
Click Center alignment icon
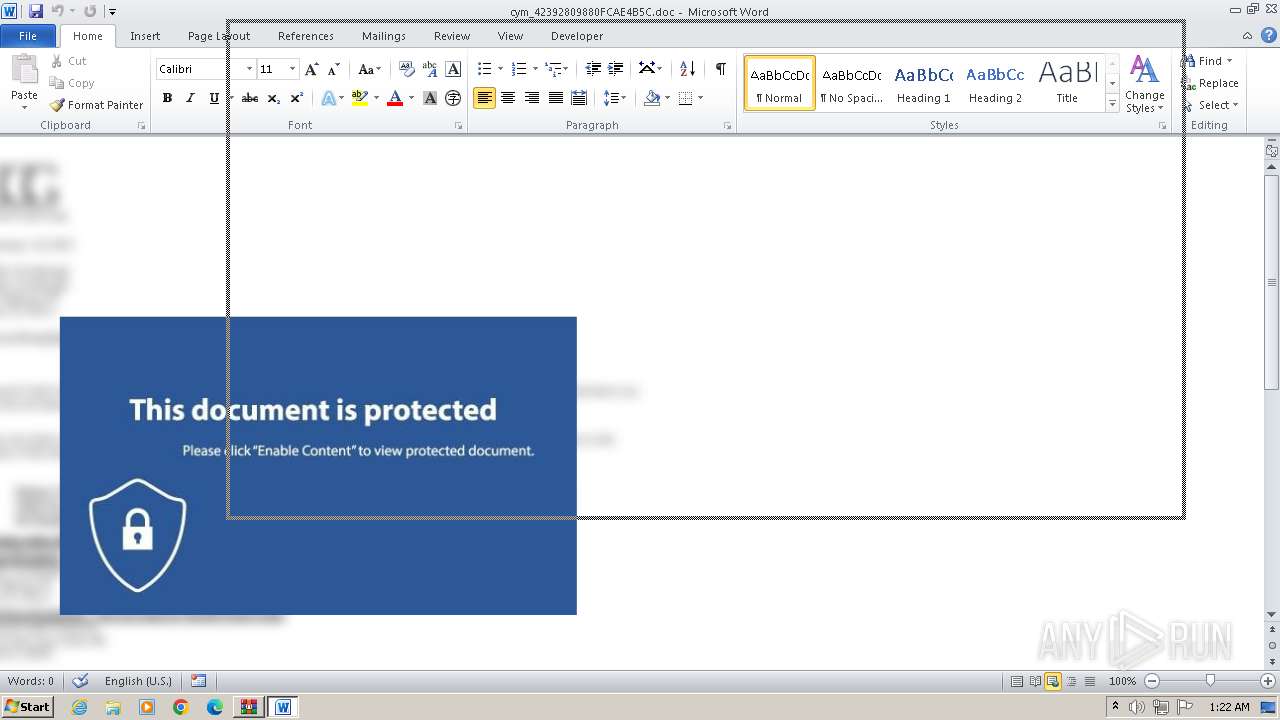point(508,98)
